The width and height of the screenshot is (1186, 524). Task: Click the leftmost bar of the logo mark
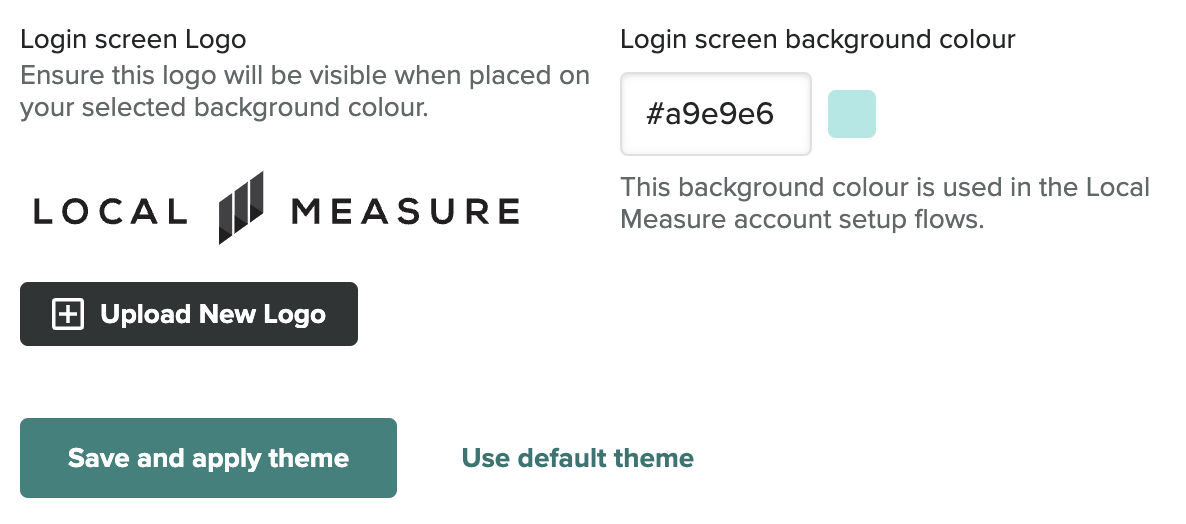coord(226,217)
